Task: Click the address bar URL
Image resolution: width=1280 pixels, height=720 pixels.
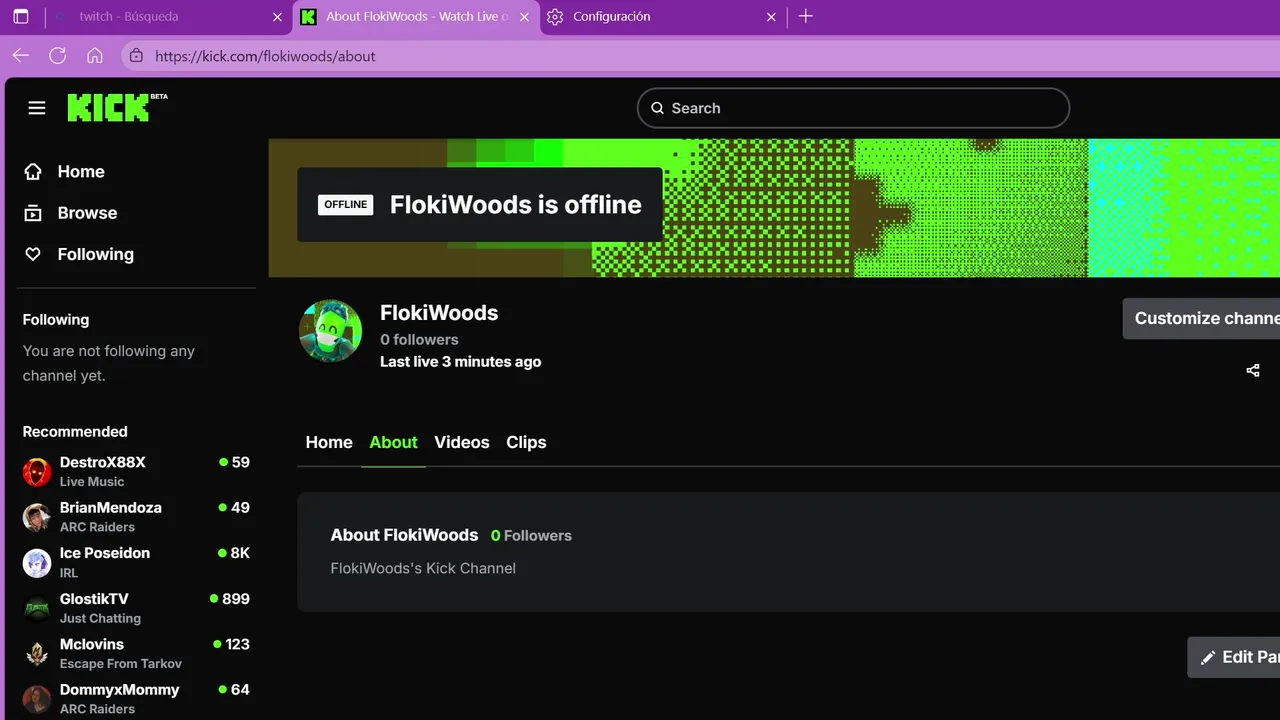Action: click(x=265, y=56)
